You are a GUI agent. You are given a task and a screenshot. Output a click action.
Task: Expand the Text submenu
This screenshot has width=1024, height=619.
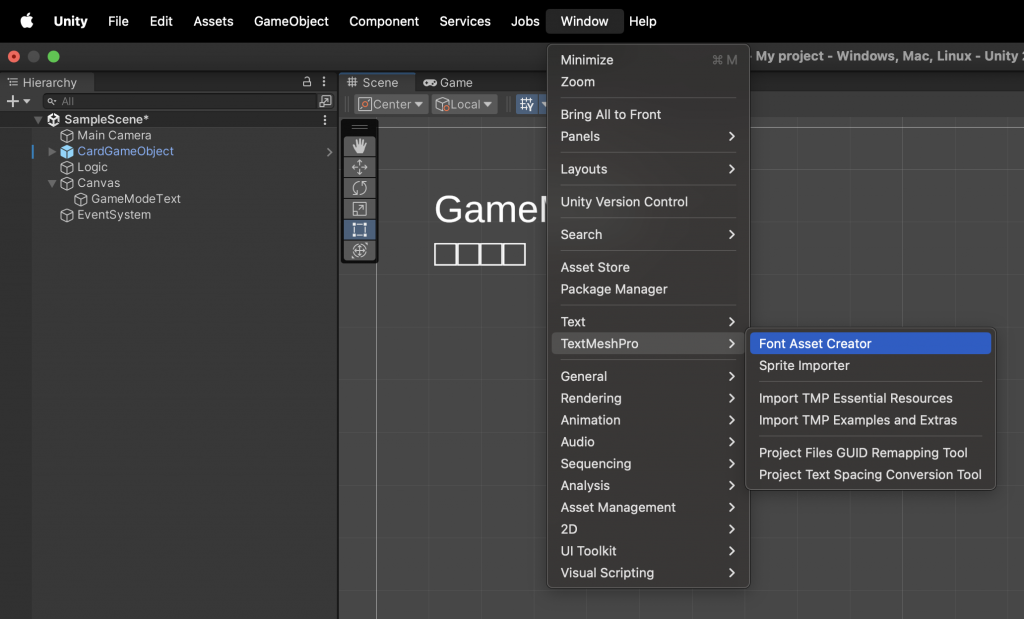(648, 322)
